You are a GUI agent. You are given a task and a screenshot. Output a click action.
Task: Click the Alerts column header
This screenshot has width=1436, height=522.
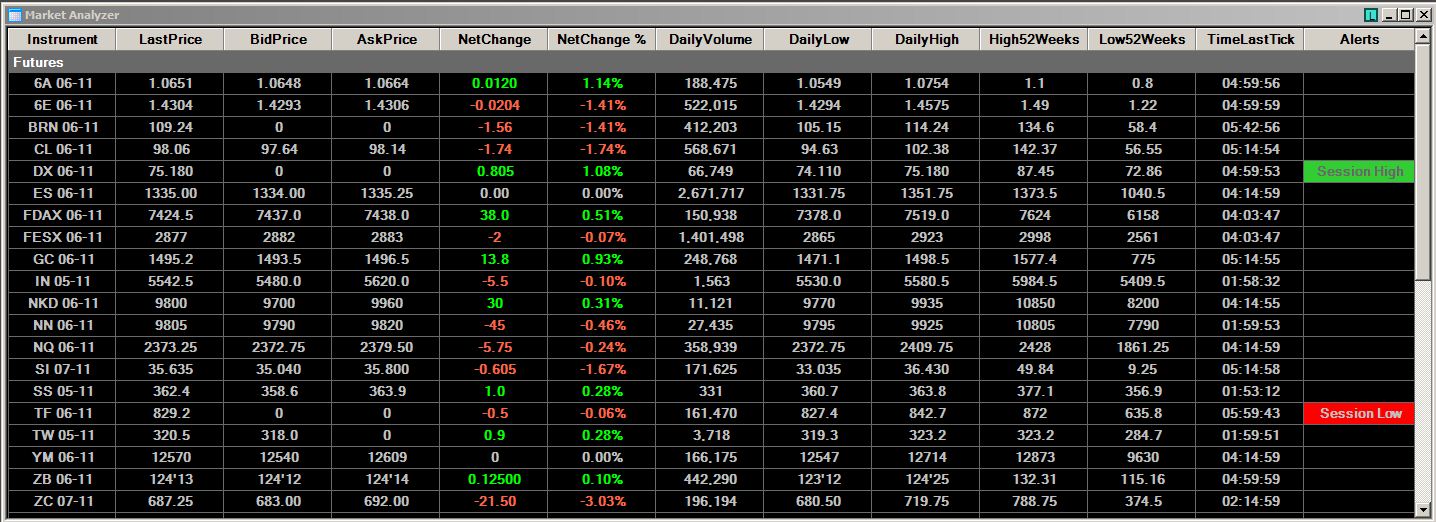[x=1359, y=39]
